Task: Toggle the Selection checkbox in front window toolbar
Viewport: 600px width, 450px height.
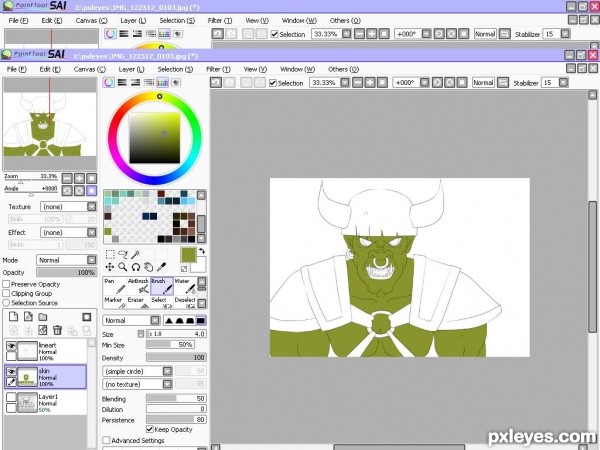Action: (x=273, y=83)
